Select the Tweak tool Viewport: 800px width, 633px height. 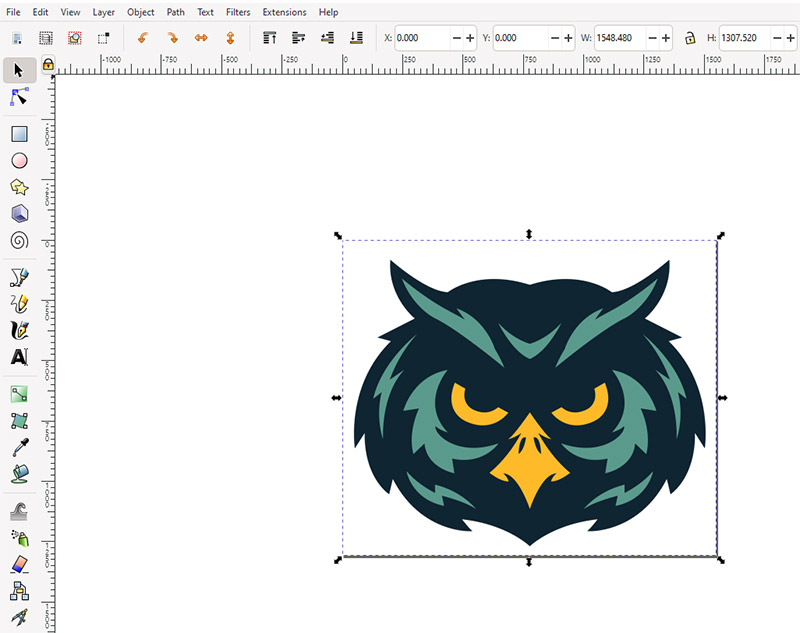19,512
